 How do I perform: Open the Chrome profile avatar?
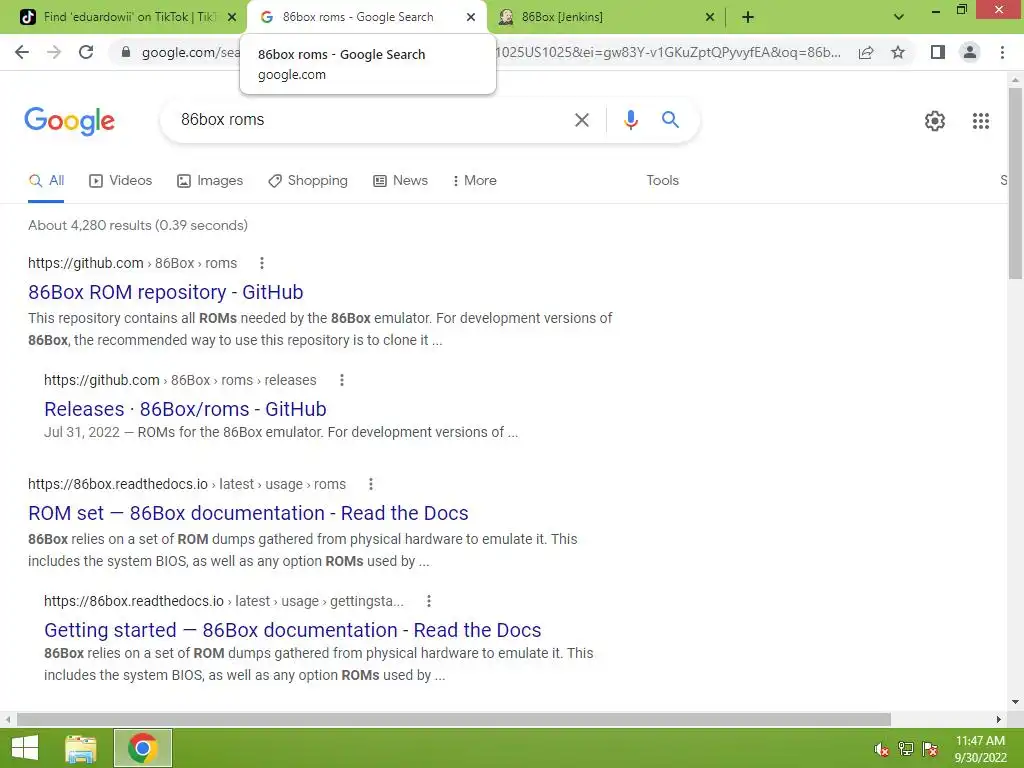click(x=970, y=52)
